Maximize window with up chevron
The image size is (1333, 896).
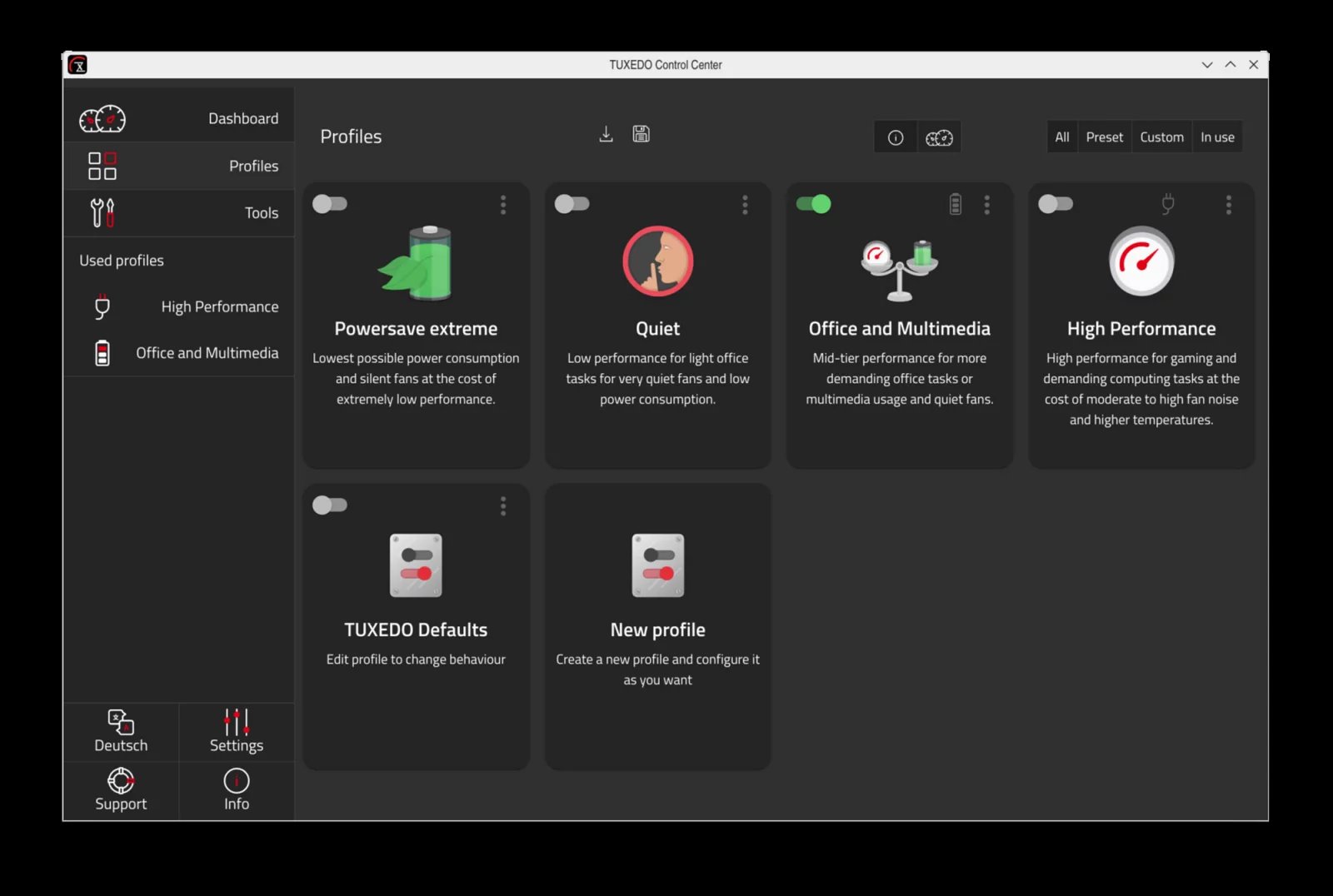click(x=1231, y=65)
